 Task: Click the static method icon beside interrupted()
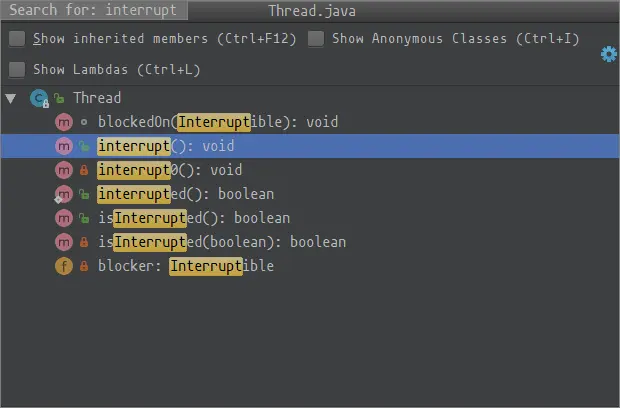(64, 194)
